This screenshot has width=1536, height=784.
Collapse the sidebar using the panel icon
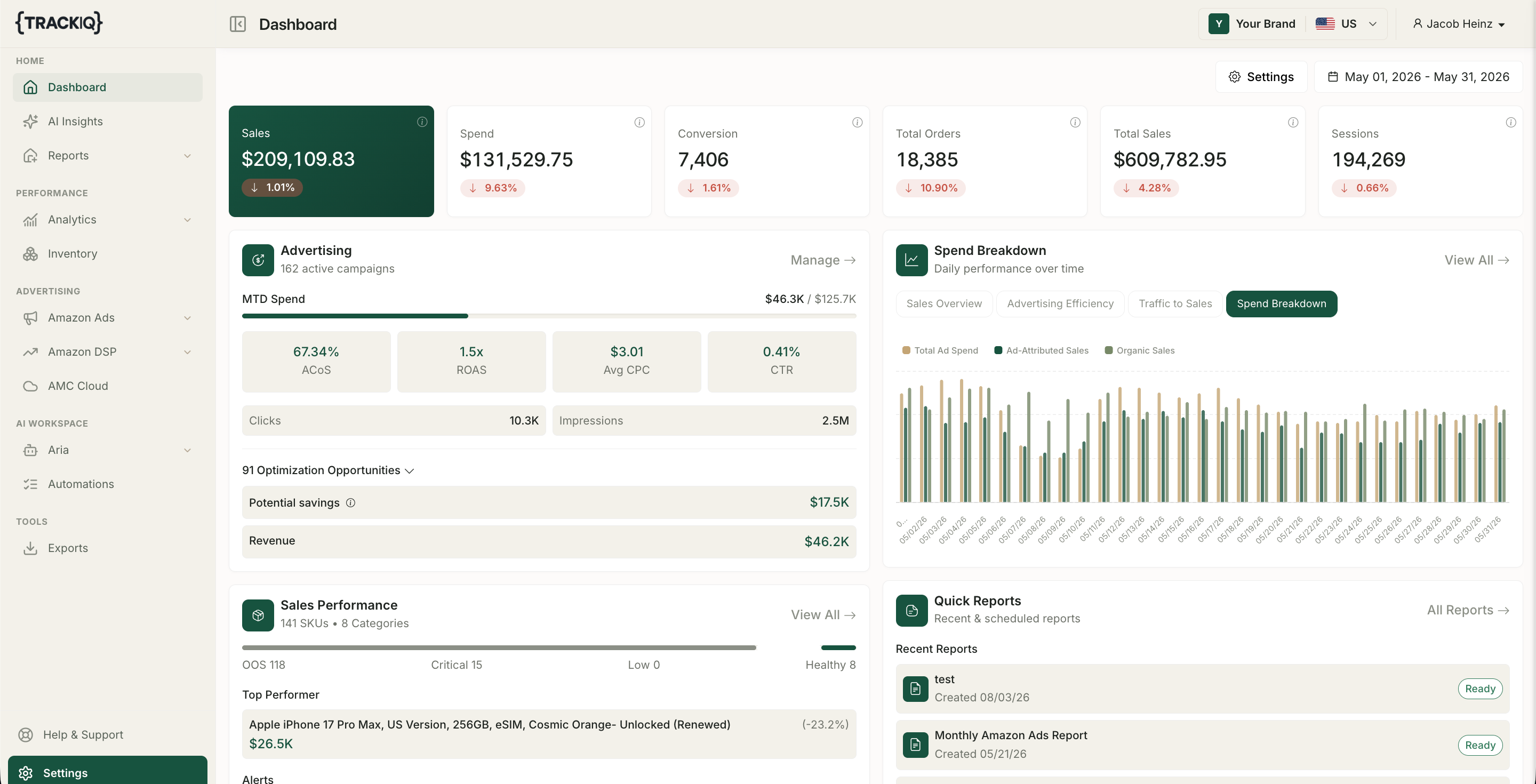(x=237, y=24)
